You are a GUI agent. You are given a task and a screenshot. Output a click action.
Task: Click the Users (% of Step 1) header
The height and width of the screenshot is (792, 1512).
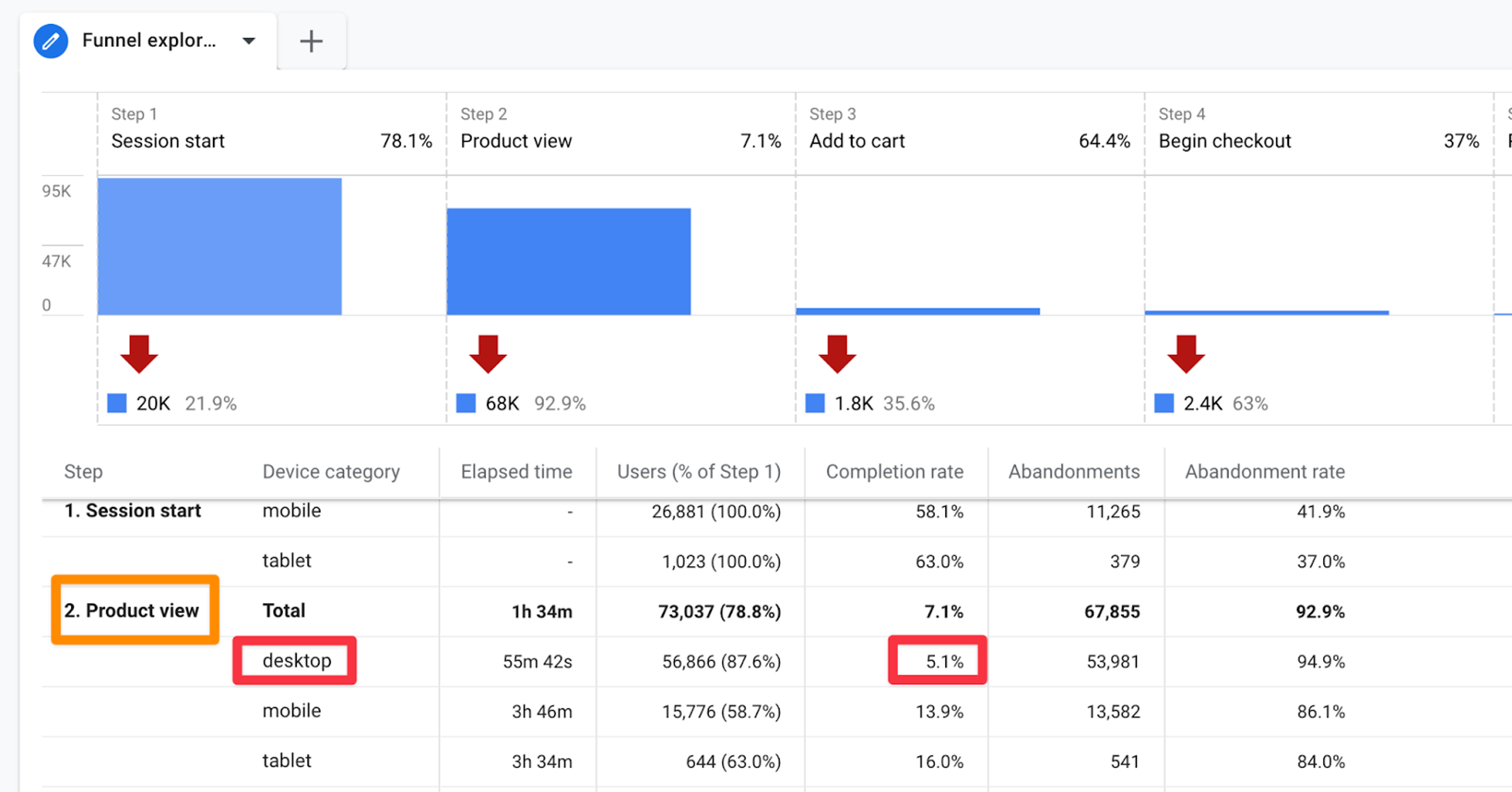pyautogui.click(x=699, y=471)
